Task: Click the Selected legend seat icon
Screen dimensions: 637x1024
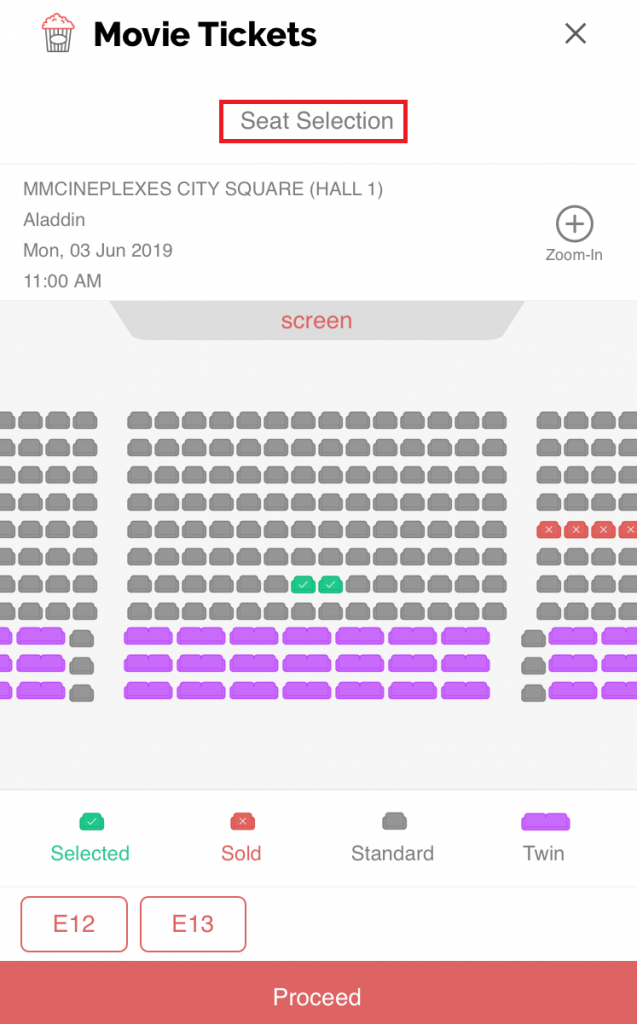Action: 91,822
